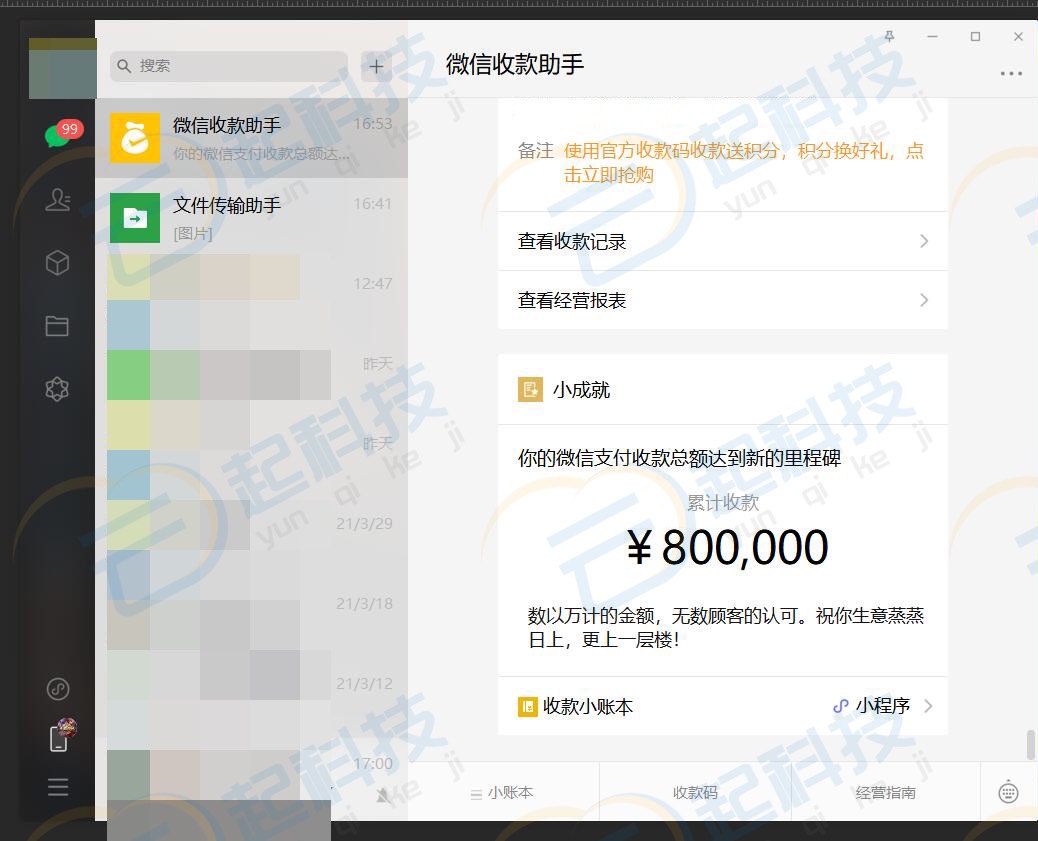Open the hamburger settings menu in sidebar
Viewport: 1038px width, 841px height.
click(x=58, y=787)
